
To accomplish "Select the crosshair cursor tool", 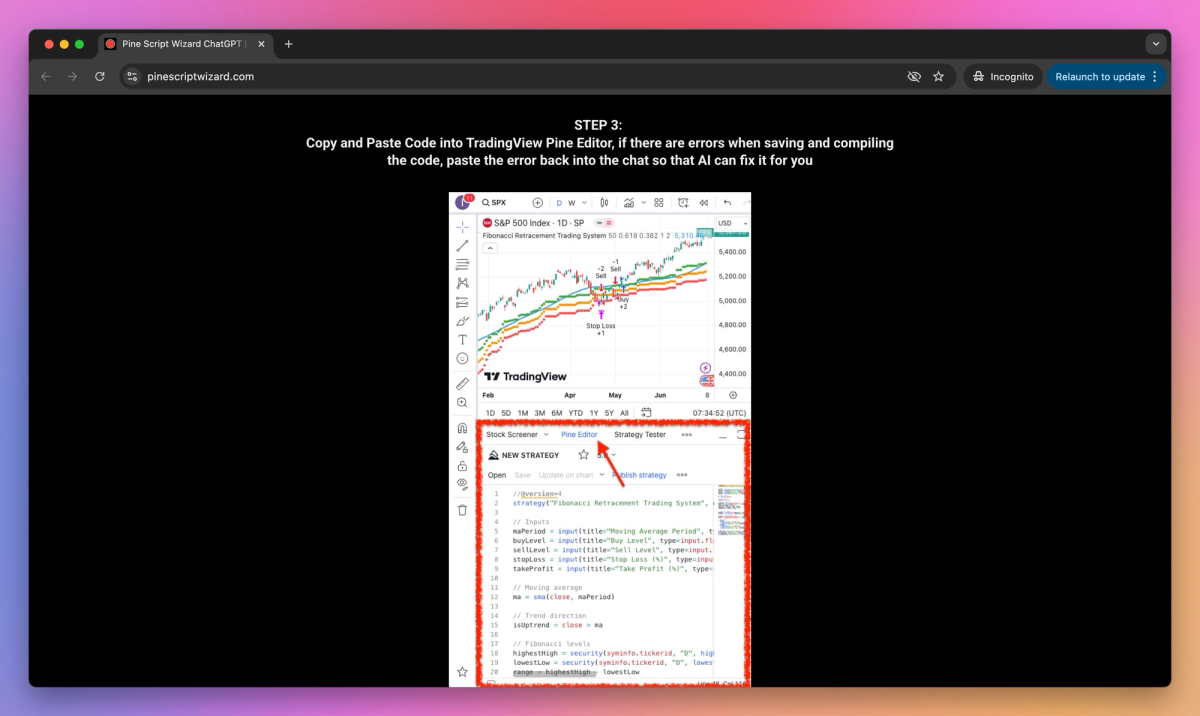I will coord(462,227).
